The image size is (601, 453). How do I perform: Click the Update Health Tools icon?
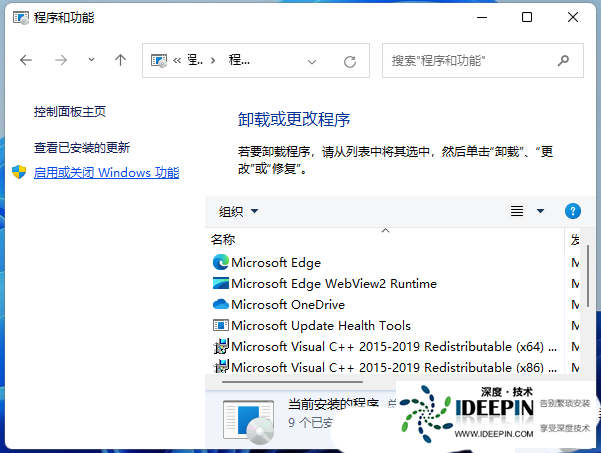(220, 325)
